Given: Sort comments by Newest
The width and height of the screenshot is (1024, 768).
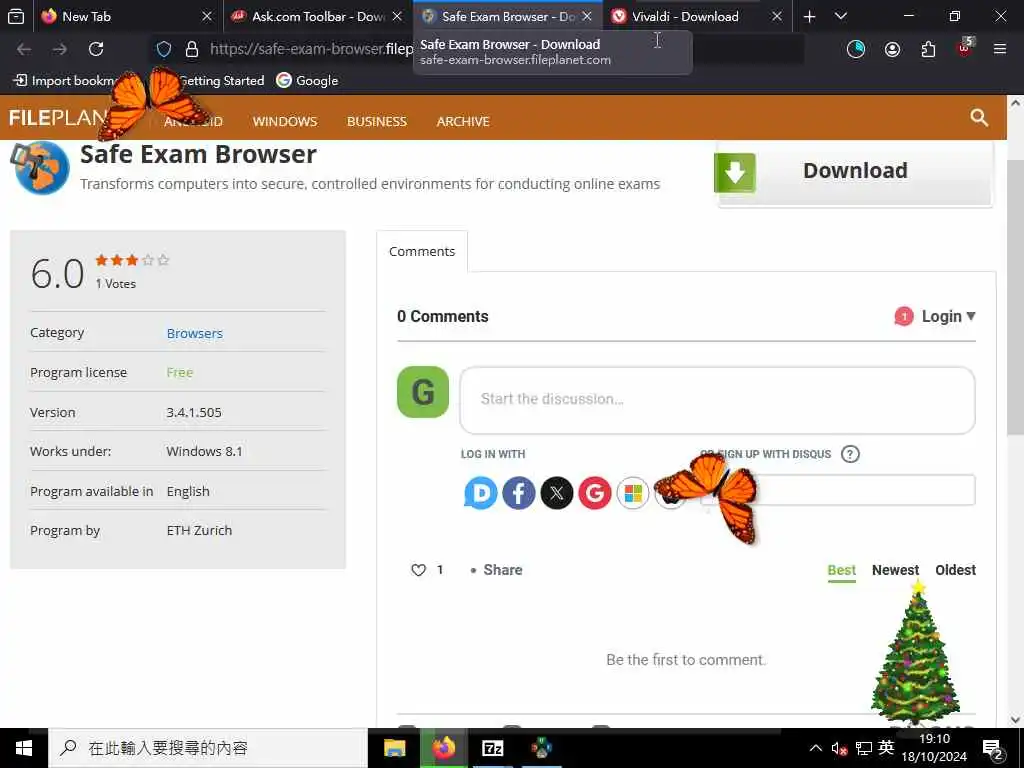Looking at the screenshot, I should click(895, 570).
